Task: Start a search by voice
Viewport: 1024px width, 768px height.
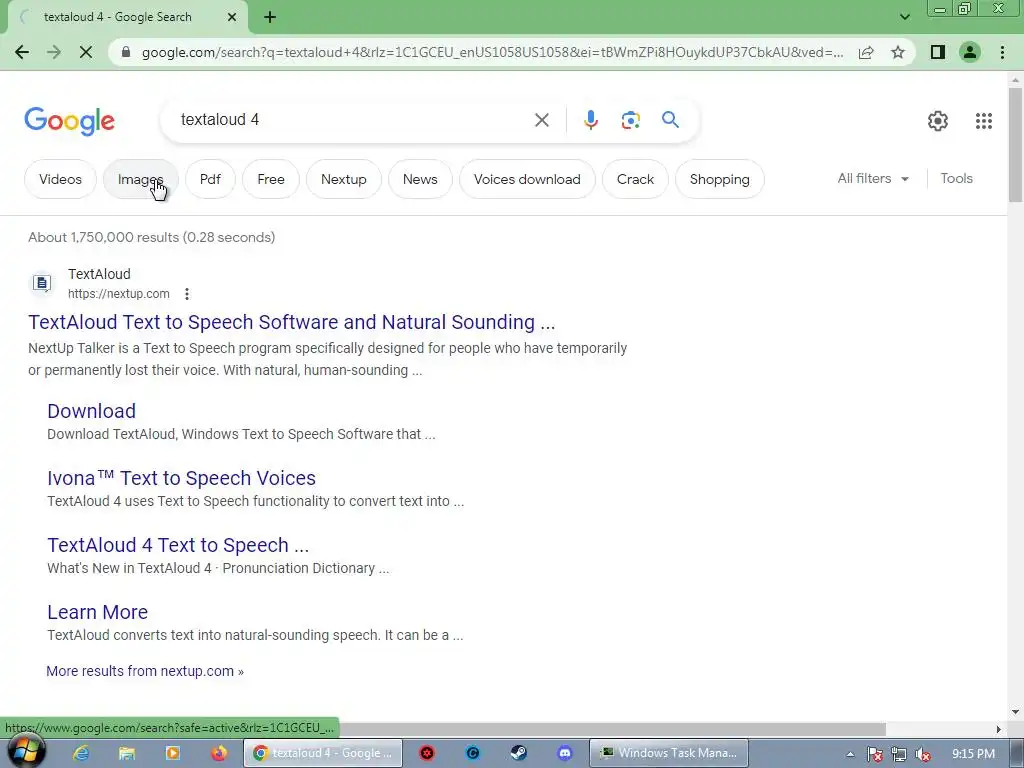Action: (x=590, y=120)
